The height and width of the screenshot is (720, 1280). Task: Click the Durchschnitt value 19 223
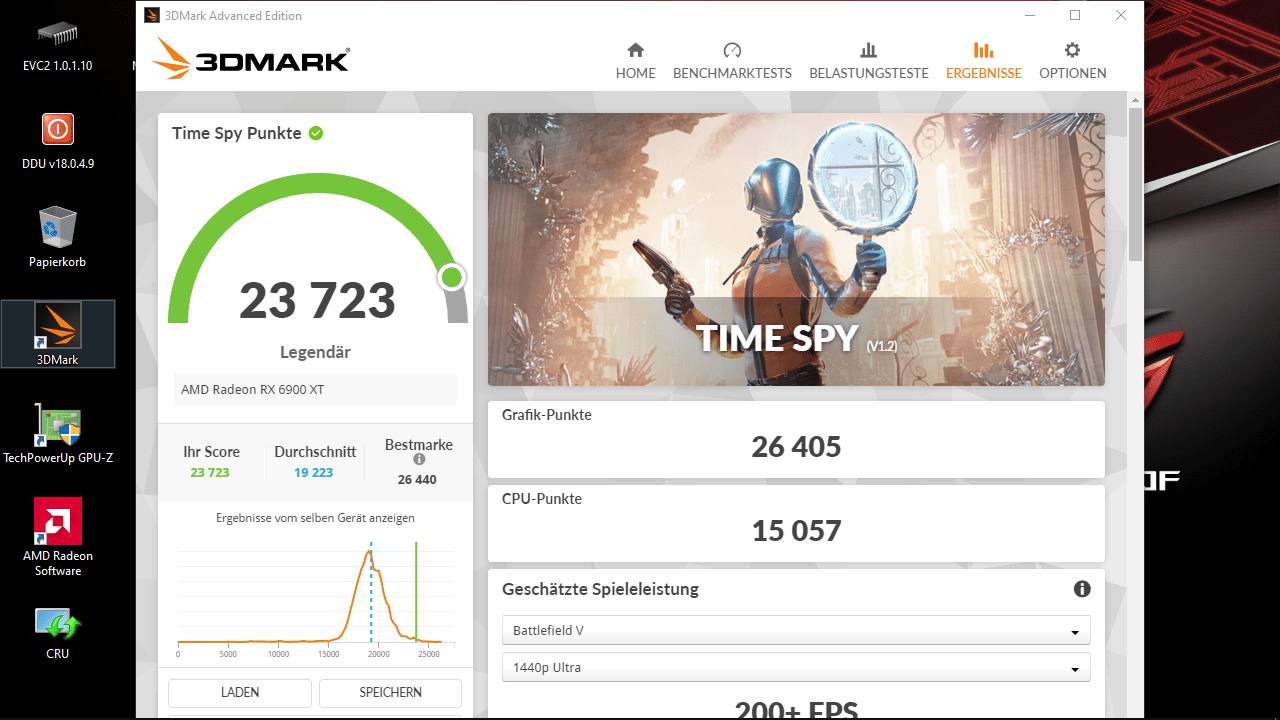[x=314, y=473]
